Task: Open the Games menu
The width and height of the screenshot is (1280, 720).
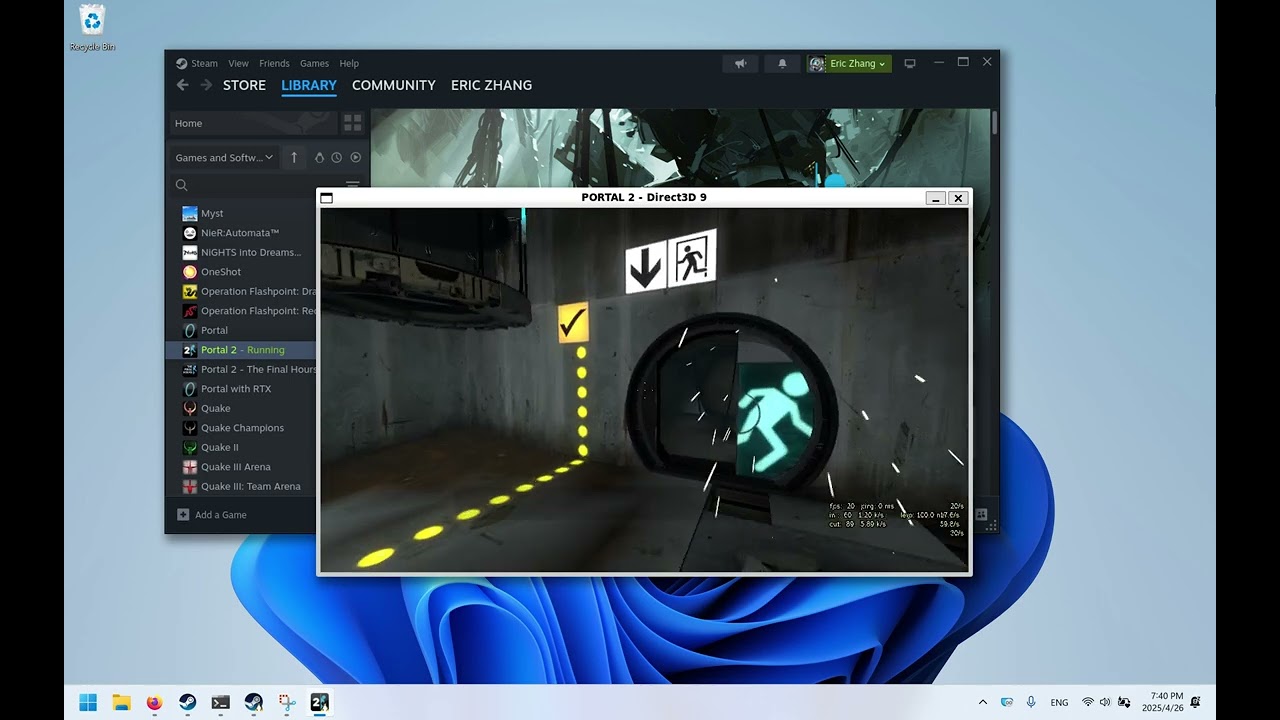Action: [314, 63]
